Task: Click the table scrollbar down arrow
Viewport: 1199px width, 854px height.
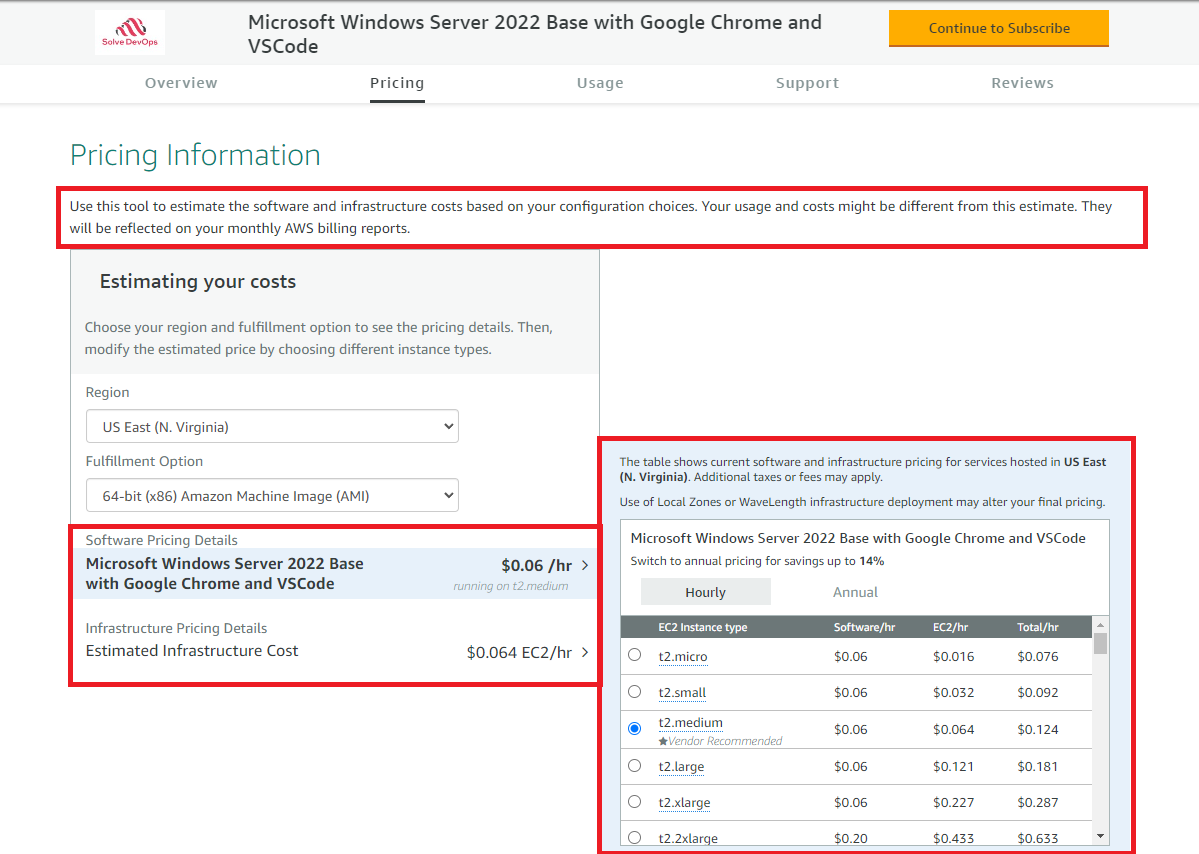Action: click(x=1100, y=836)
